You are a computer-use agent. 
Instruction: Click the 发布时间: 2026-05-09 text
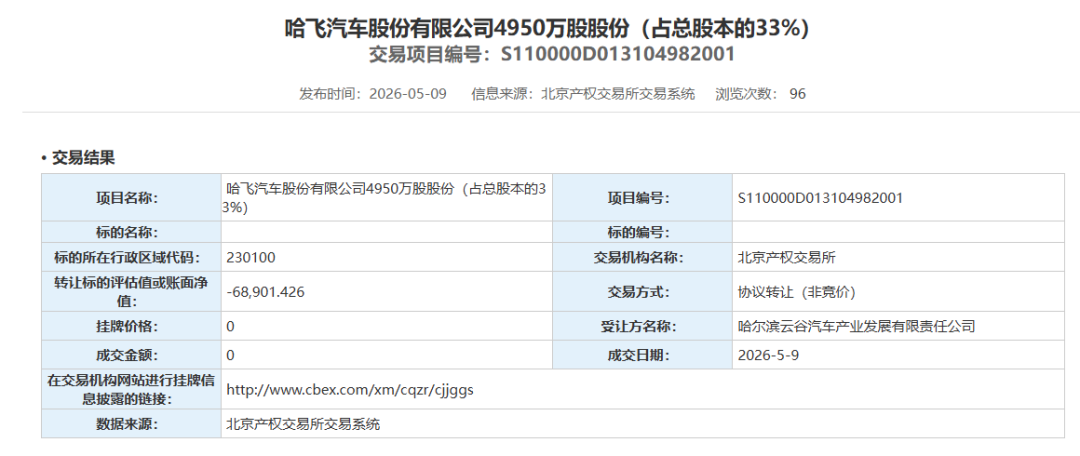372,94
